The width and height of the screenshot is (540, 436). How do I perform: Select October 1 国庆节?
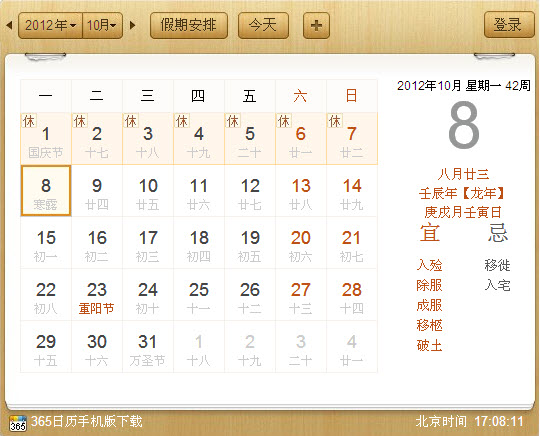pyautogui.click(x=46, y=139)
